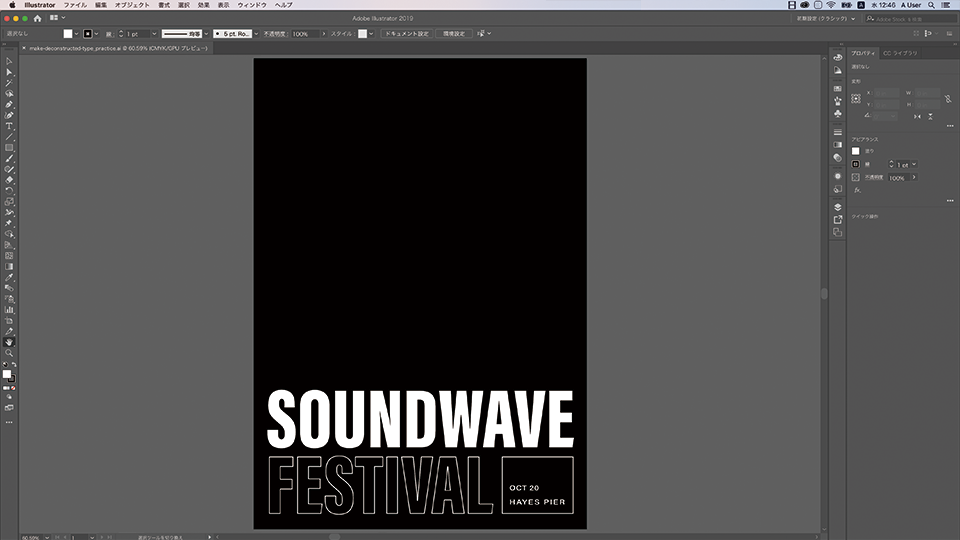Click fill color swatch in Properties panel
The height and width of the screenshot is (540, 960).
(856, 151)
